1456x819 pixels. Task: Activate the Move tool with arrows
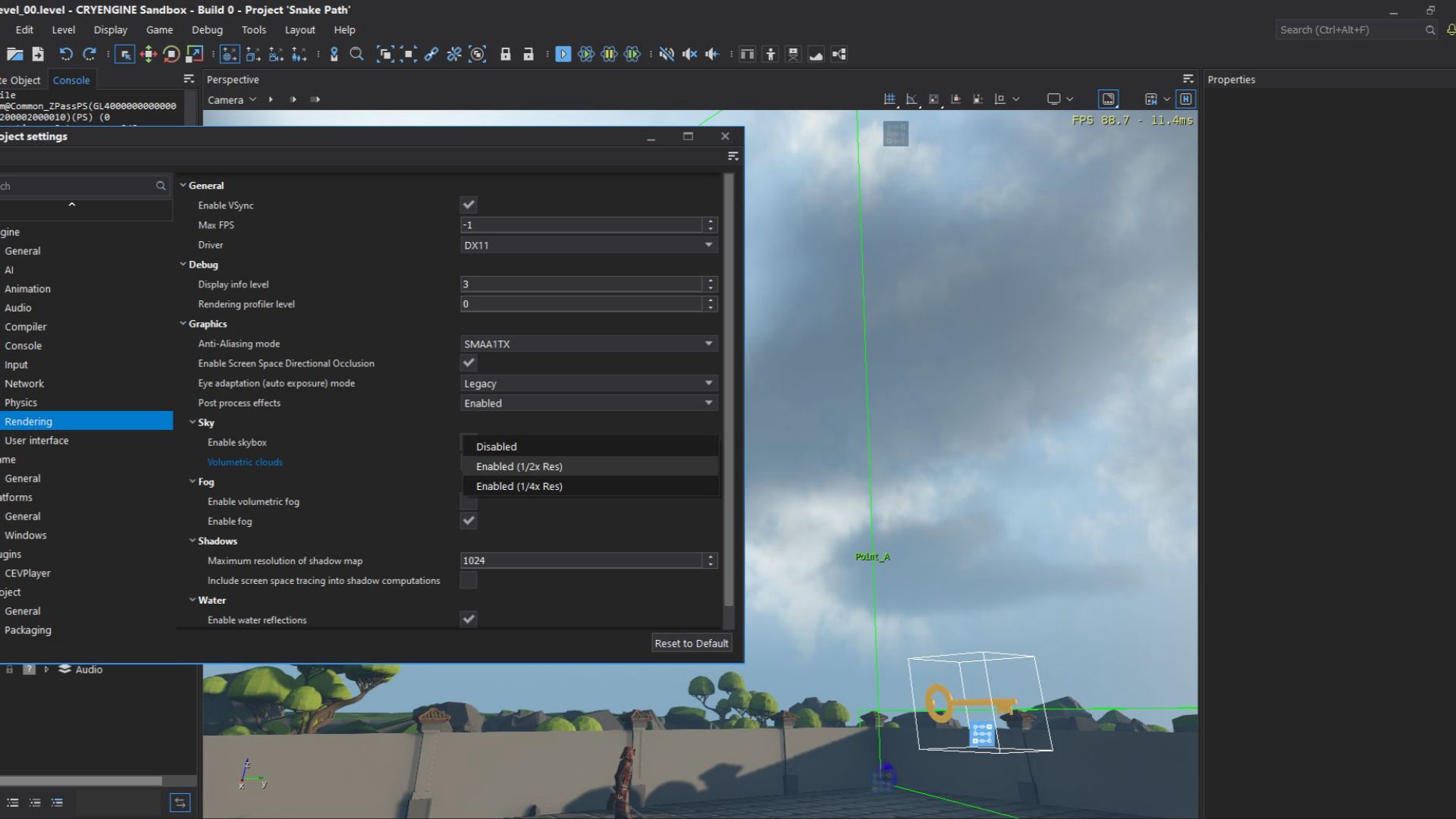pos(149,54)
